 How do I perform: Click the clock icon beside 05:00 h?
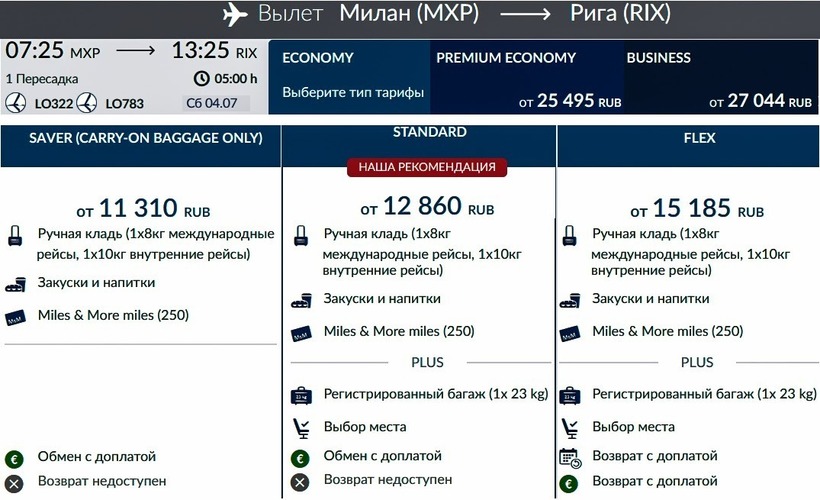[x=201, y=78]
